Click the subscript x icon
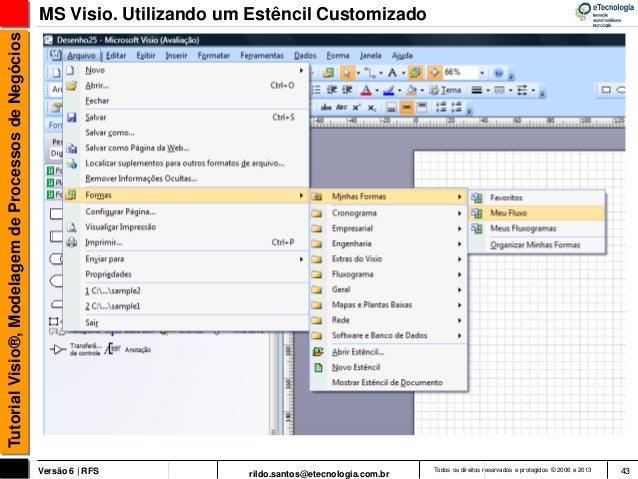The height and width of the screenshot is (479, 638). click(x=371, y=107)
